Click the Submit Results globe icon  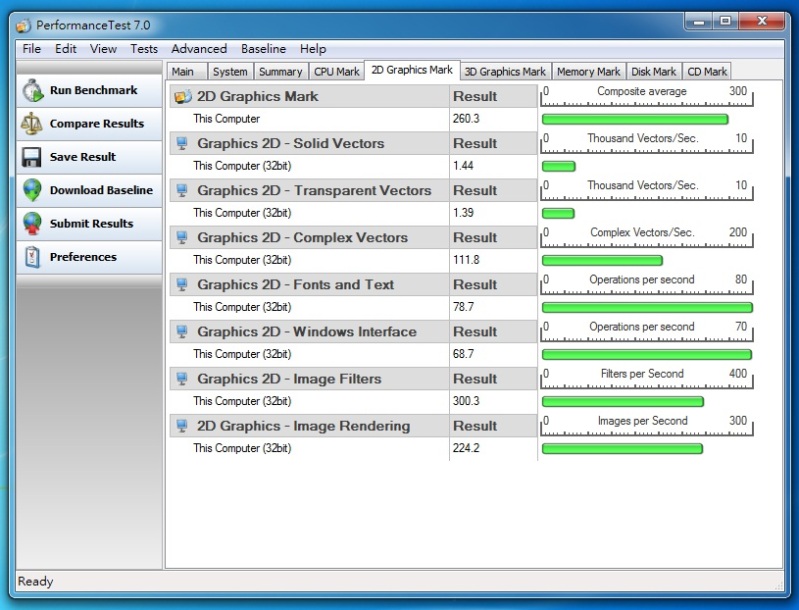(32, 223)
